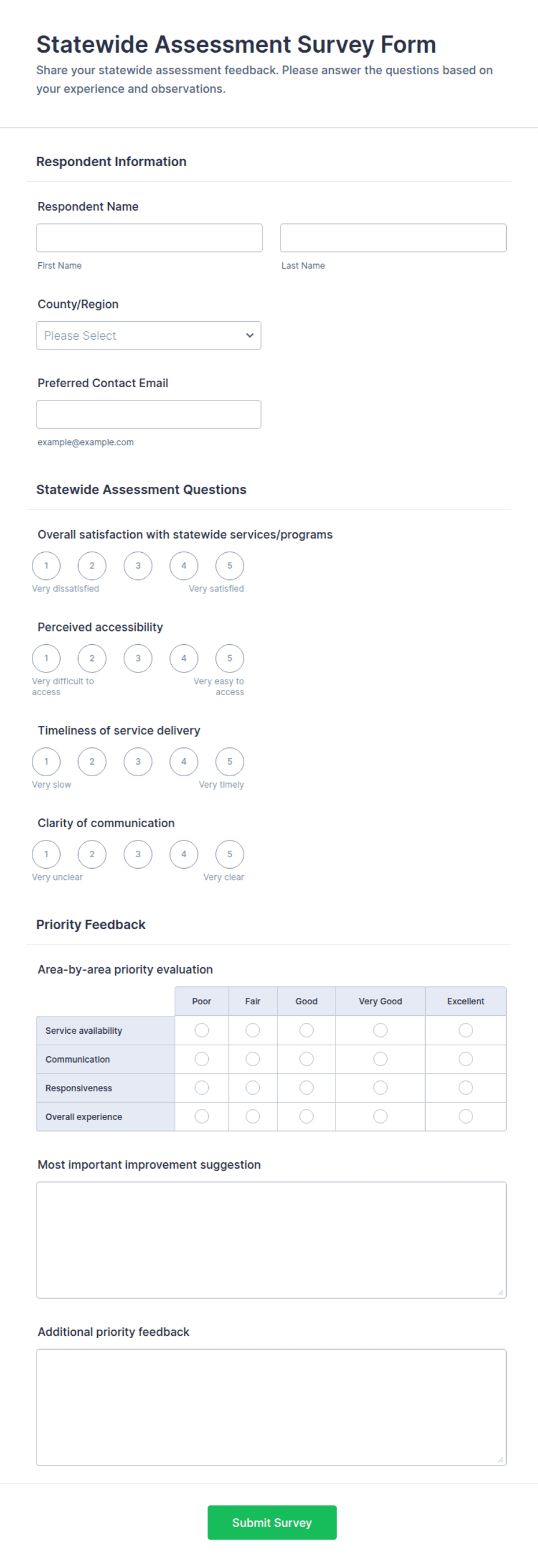
Task: Pick 5 for Clarity of communication
Action: coord(230,854)
